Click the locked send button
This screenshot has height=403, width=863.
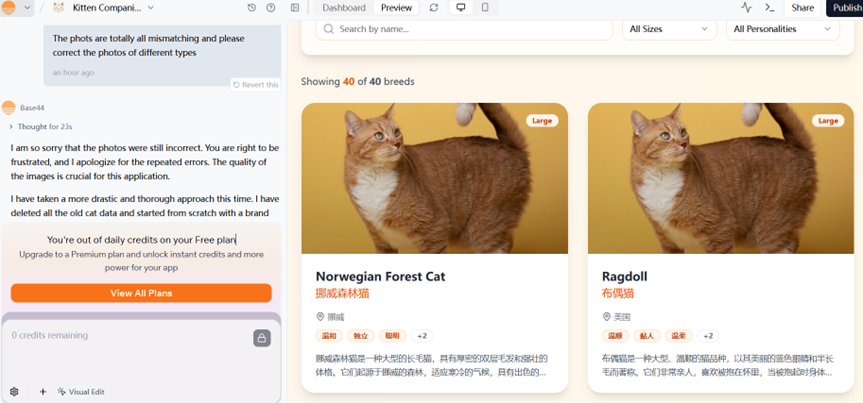coord(262,338)
